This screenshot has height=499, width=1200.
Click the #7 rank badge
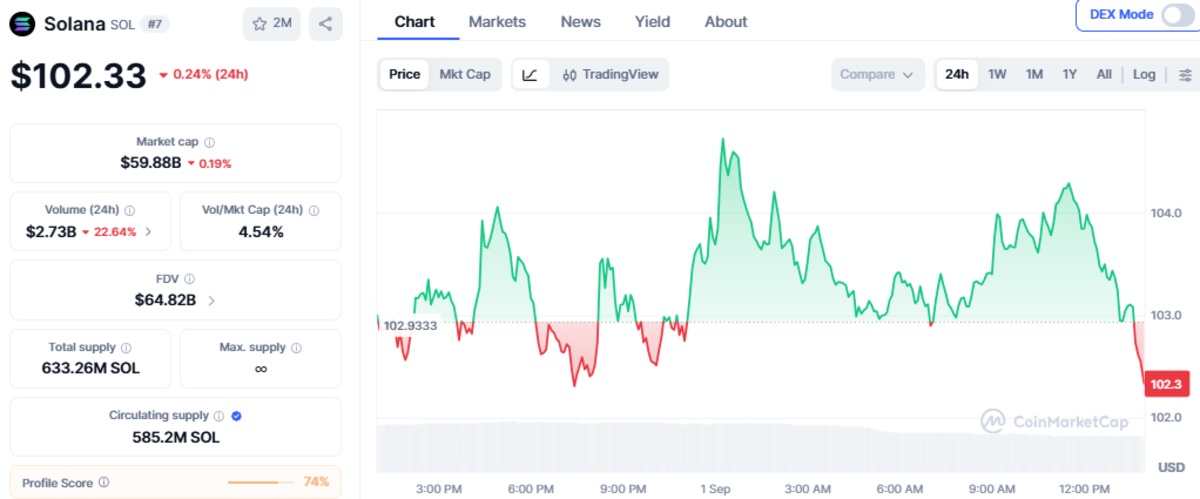coord(155,23)
